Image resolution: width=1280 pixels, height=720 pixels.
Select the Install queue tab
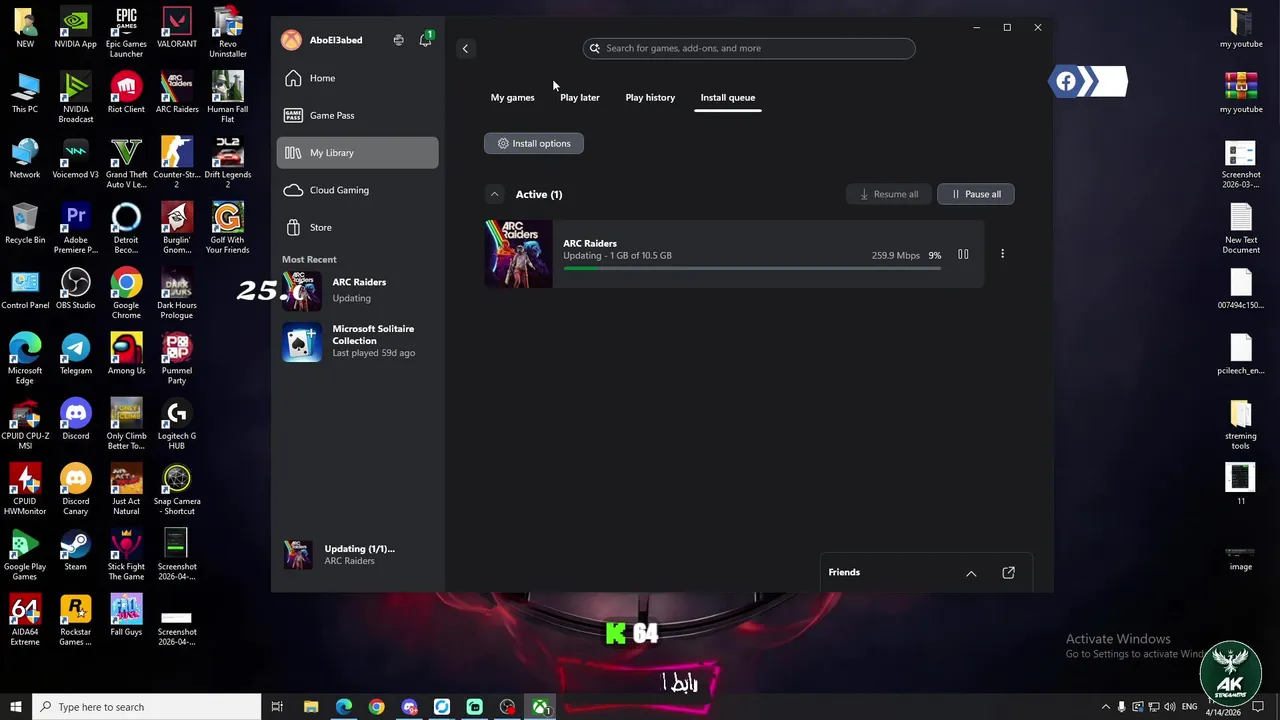tap(728, 97)
